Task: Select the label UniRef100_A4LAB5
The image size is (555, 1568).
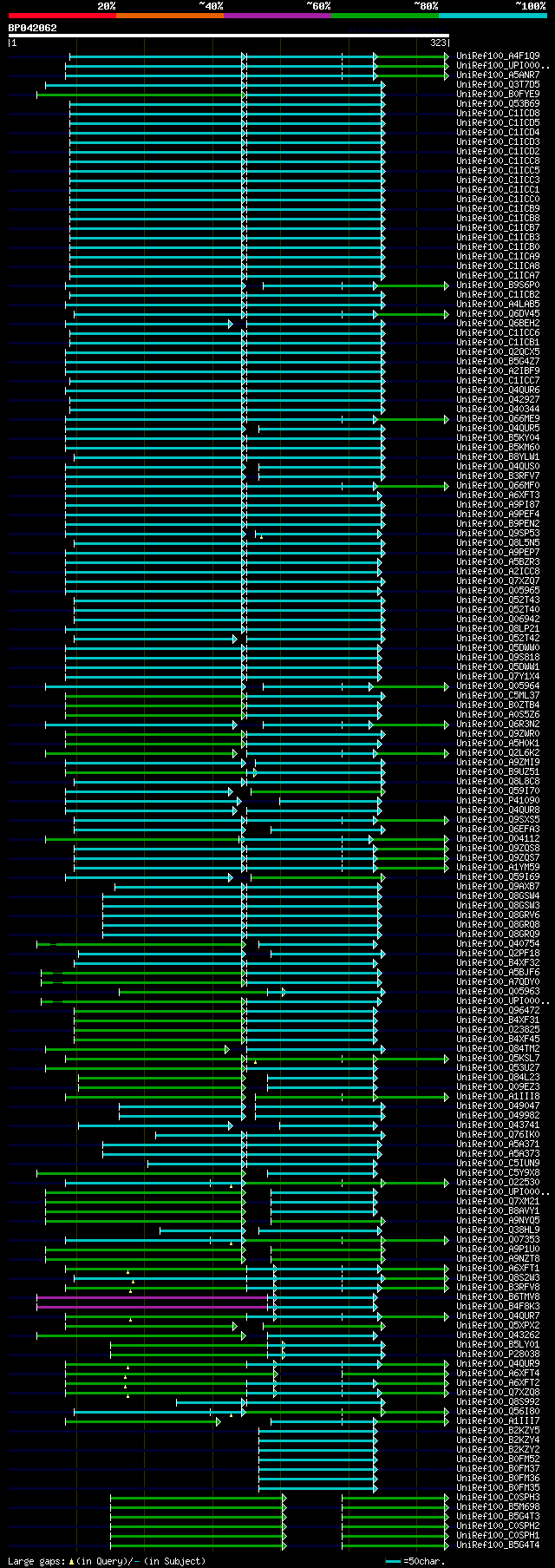Action: (498, 305)
